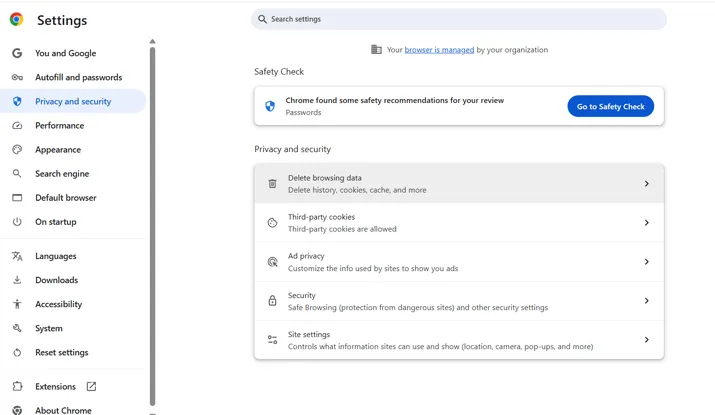Viewport: 715px width, 415px height.
Task: Go to Search engine settings
Action: pos(62,174)
